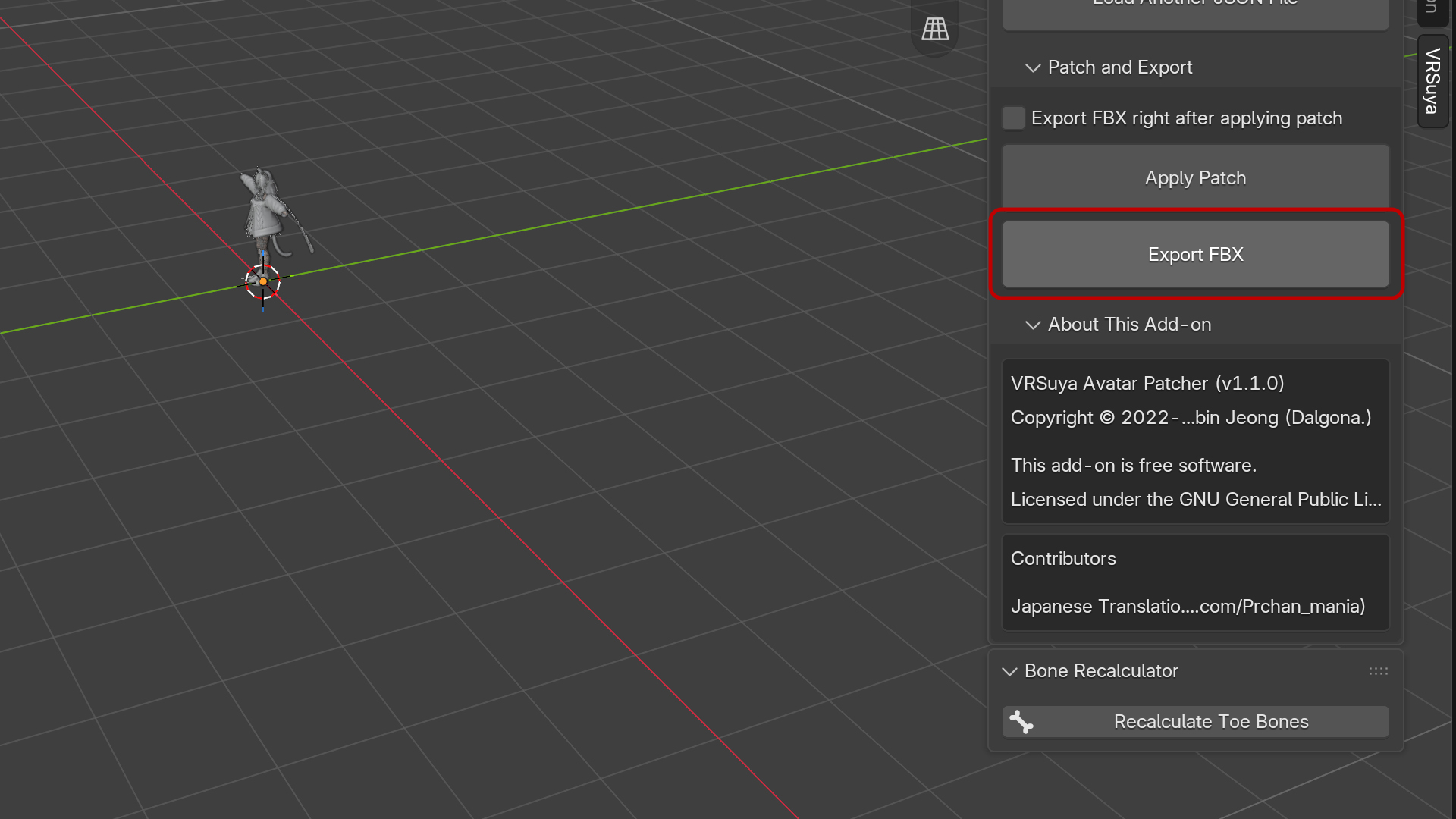Collapse the About This Add-on section
Image resolution: width=1456 pixels, height=819 pixels.
(1032, 325)
